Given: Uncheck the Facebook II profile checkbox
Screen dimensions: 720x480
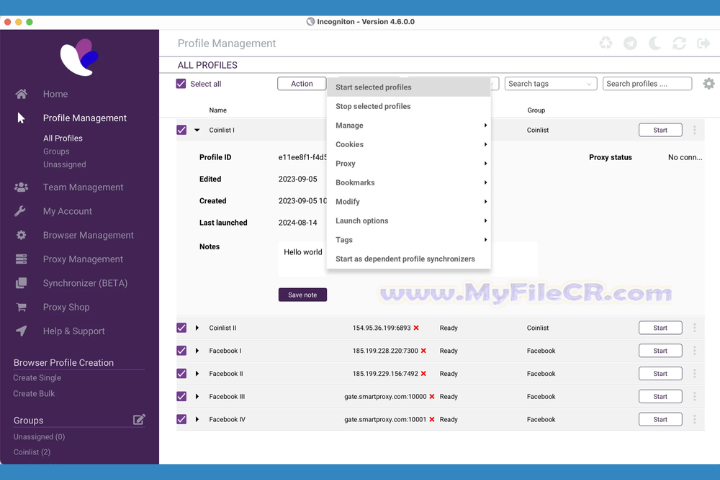Looking at the screenshot, I should click(181, 373).
